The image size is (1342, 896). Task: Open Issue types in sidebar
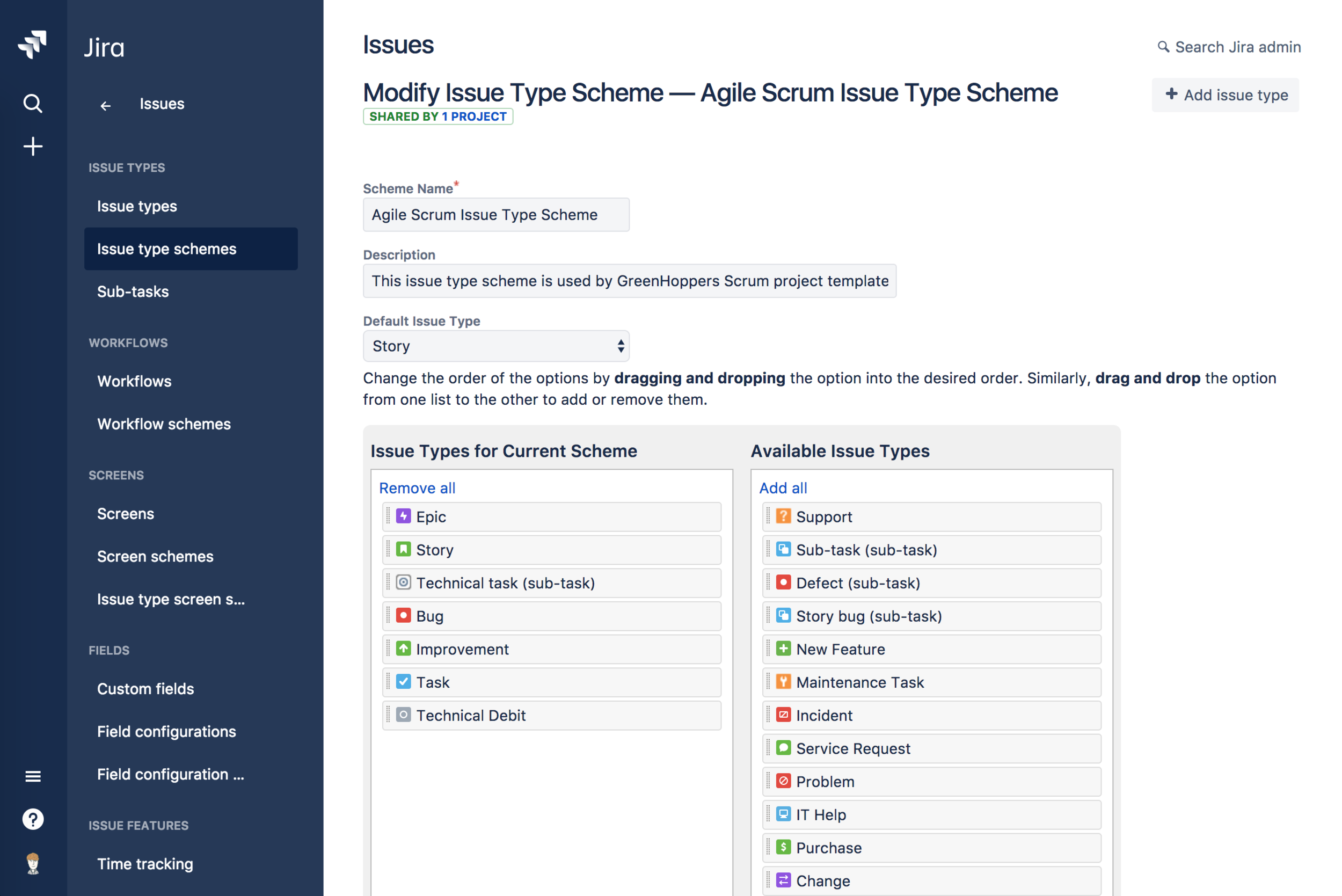click(137, 206)
